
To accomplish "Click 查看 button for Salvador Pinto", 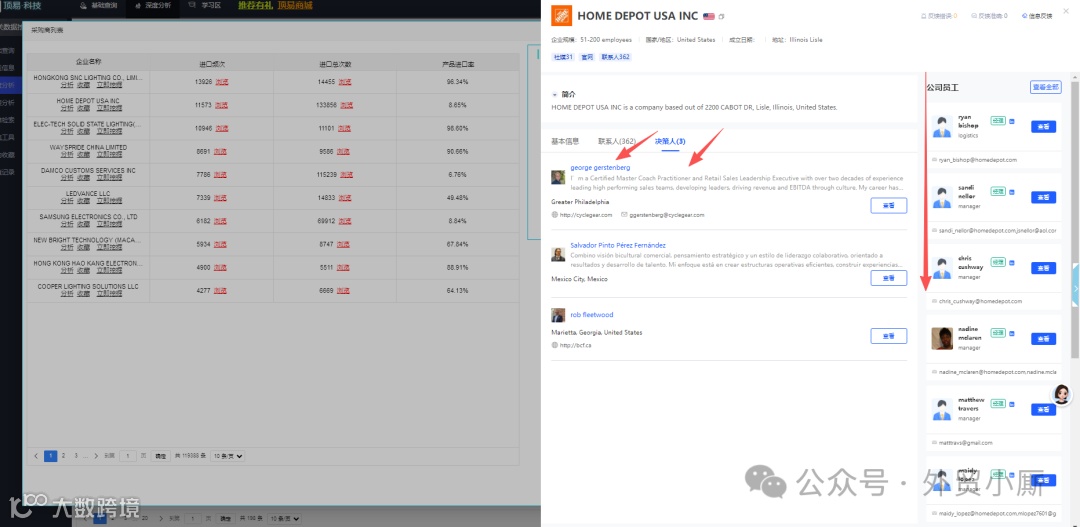I will coord(889,278).
